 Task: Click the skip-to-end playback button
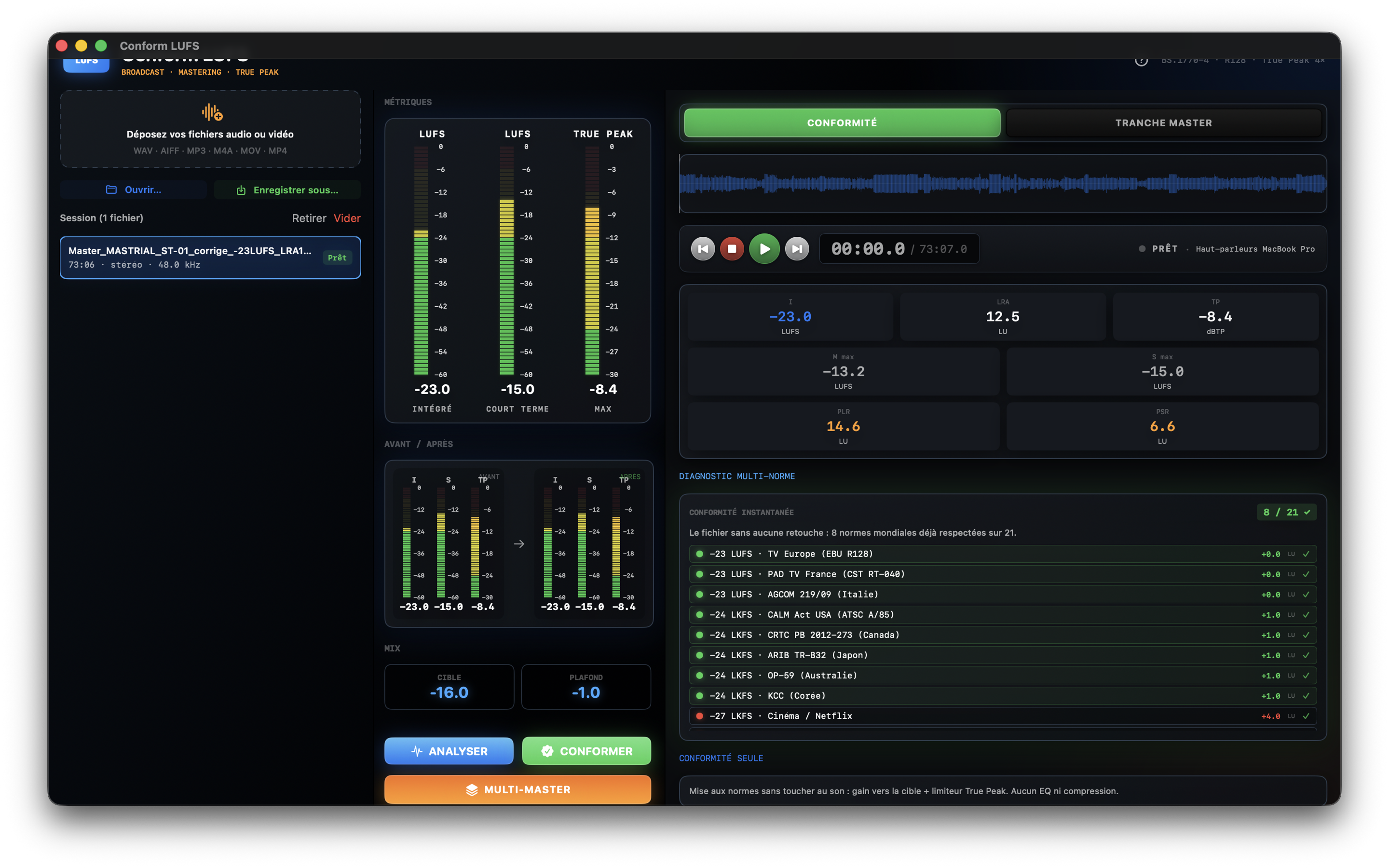[797, 248]
